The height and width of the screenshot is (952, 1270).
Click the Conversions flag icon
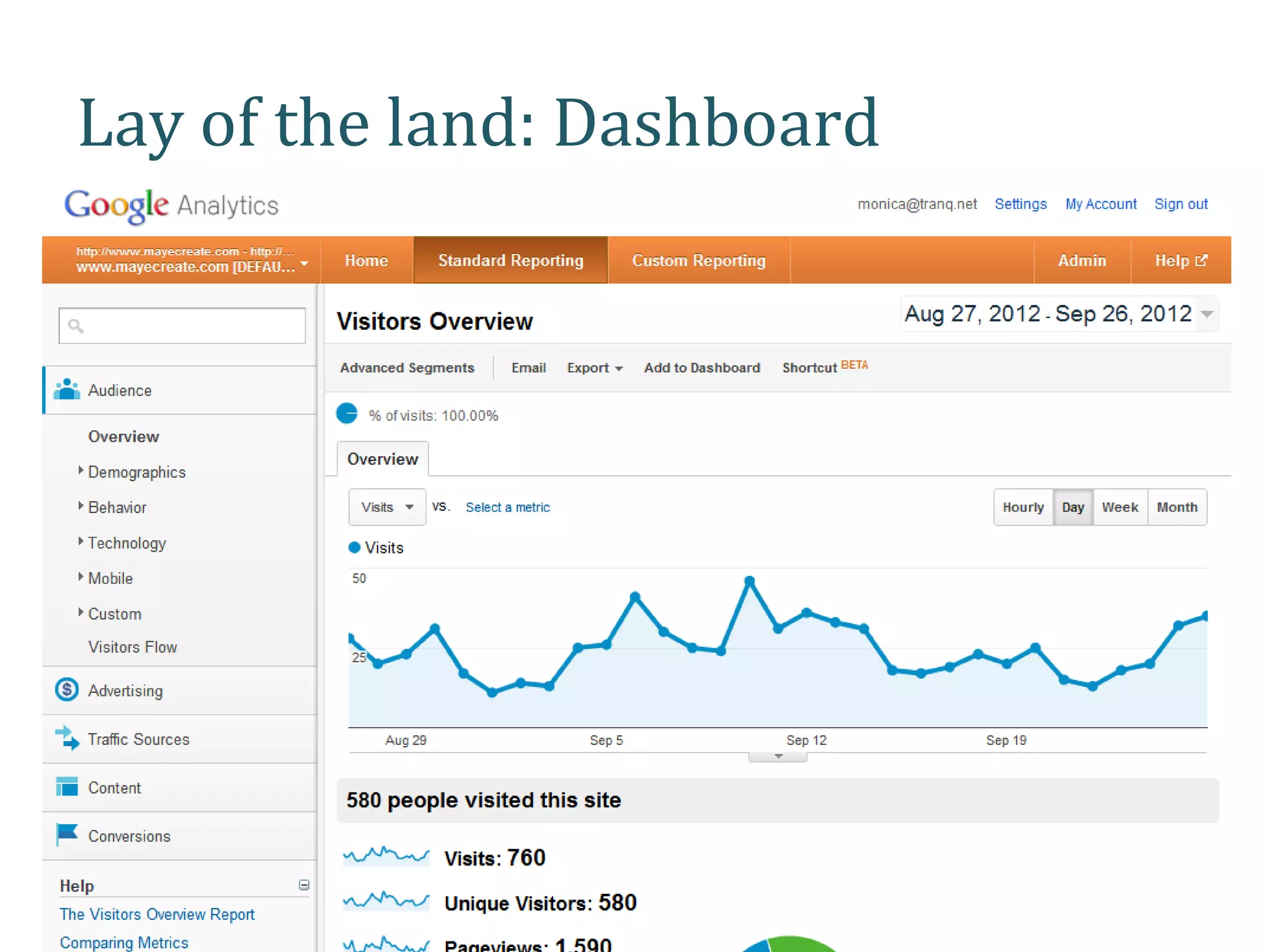coord(67,834)
